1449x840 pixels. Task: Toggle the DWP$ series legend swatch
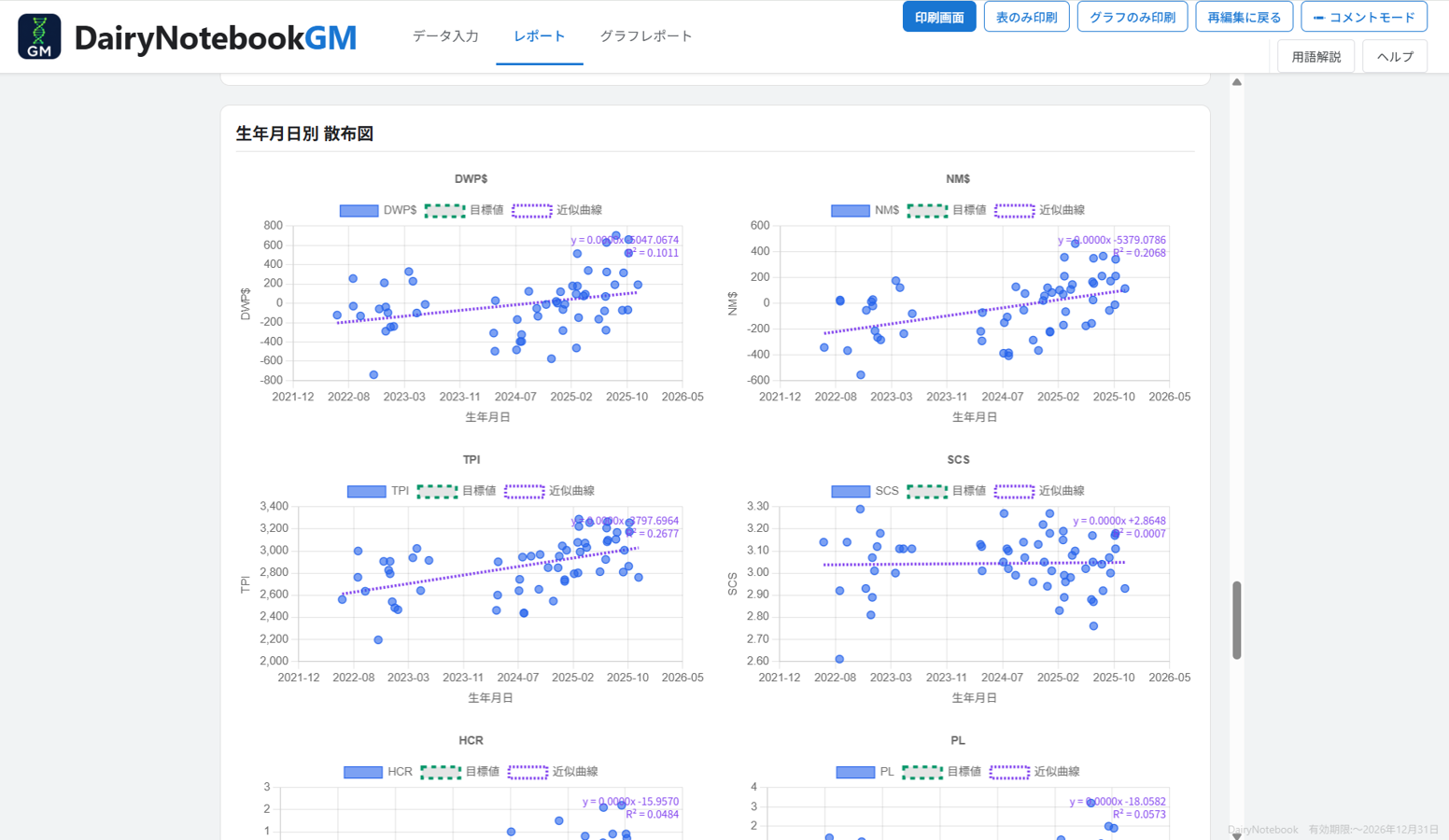359,210
